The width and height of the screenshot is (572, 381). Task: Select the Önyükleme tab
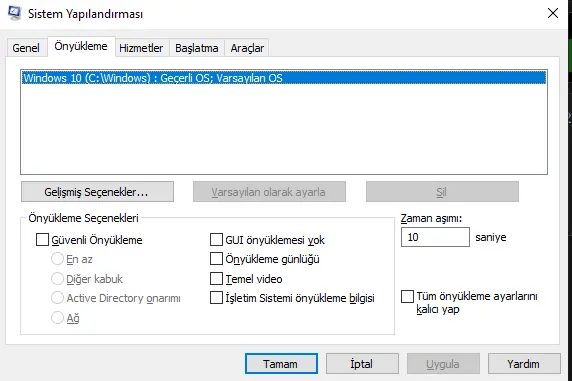81,46
